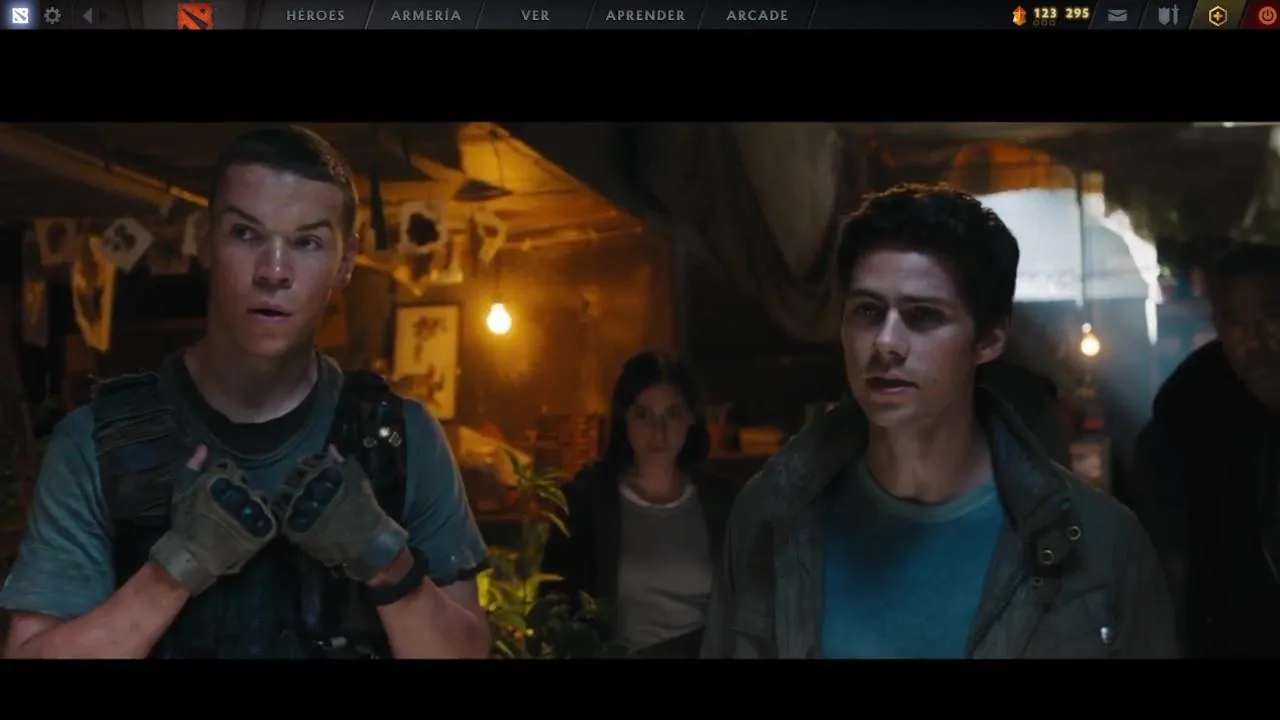Select the Arcade tab
1280x720 pixels.
click(757, 15)
